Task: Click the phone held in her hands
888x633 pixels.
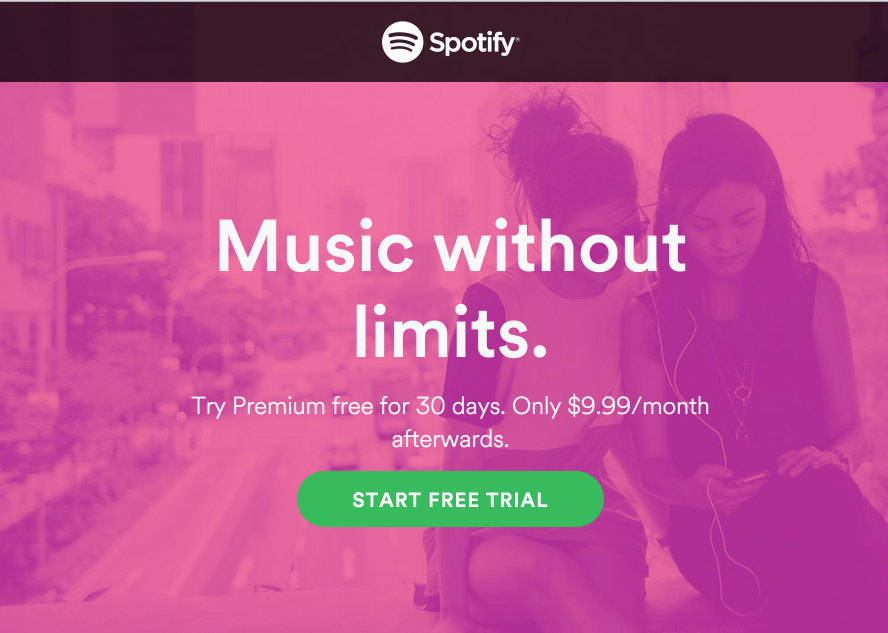Action: point(749,479)
